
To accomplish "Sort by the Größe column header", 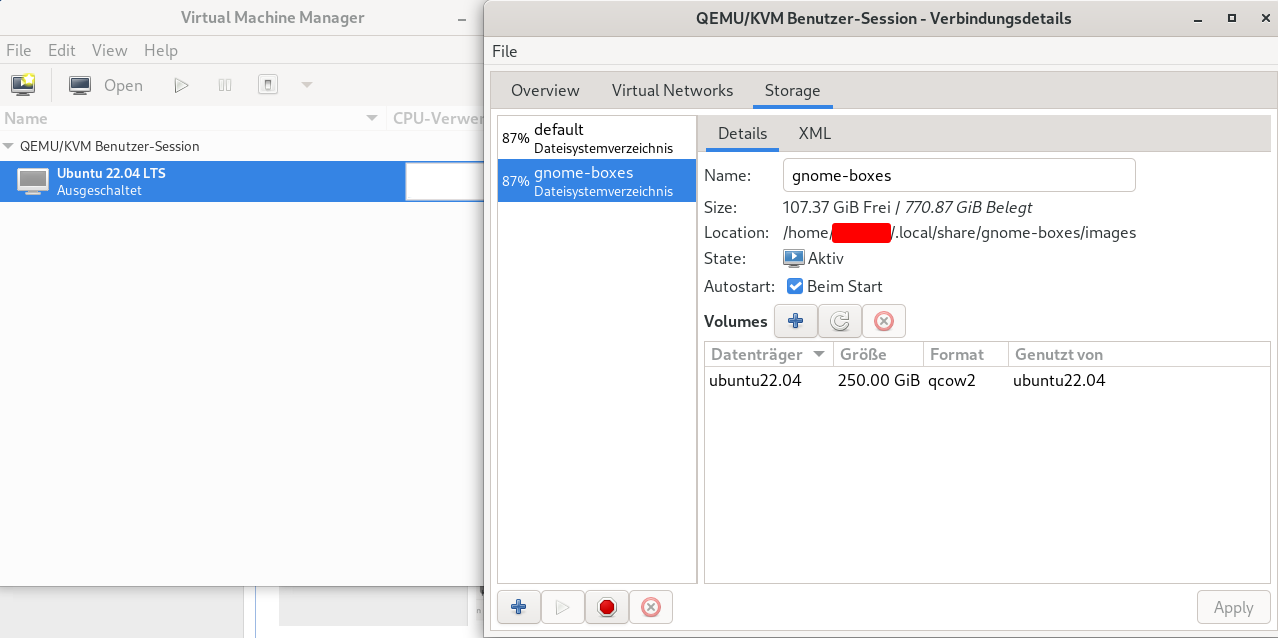I will tap(879, 354).
